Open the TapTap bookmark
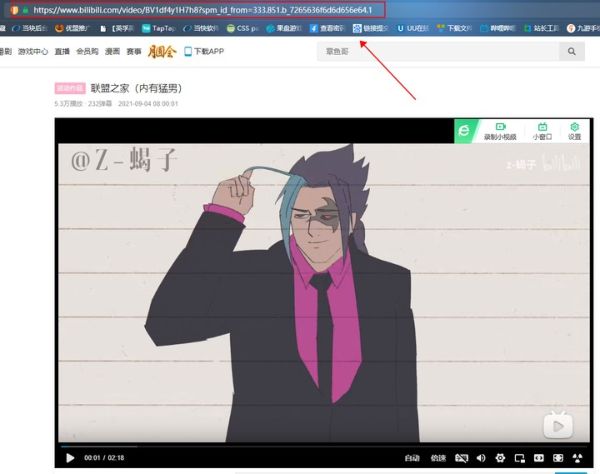The width and height of the screenshot is (600, 474). [159, 28]
